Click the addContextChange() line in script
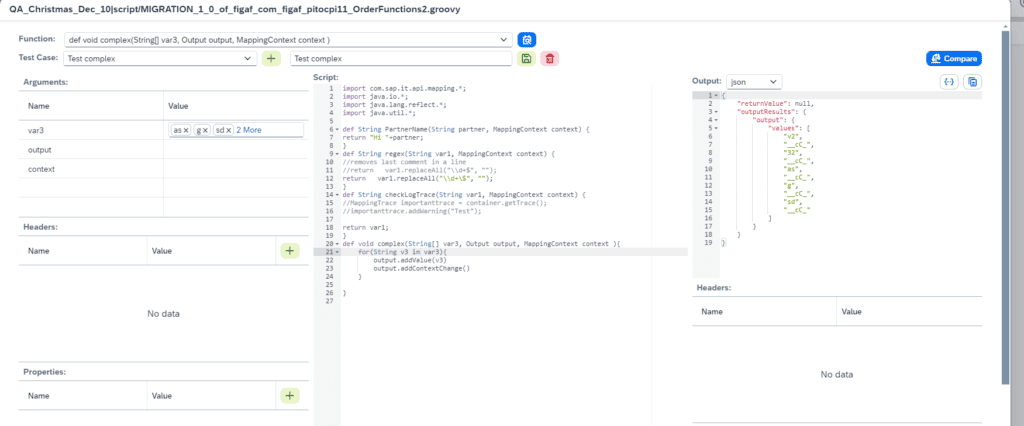The width and height of the screenshot is (1024, 426). click(x=421, y=268)
